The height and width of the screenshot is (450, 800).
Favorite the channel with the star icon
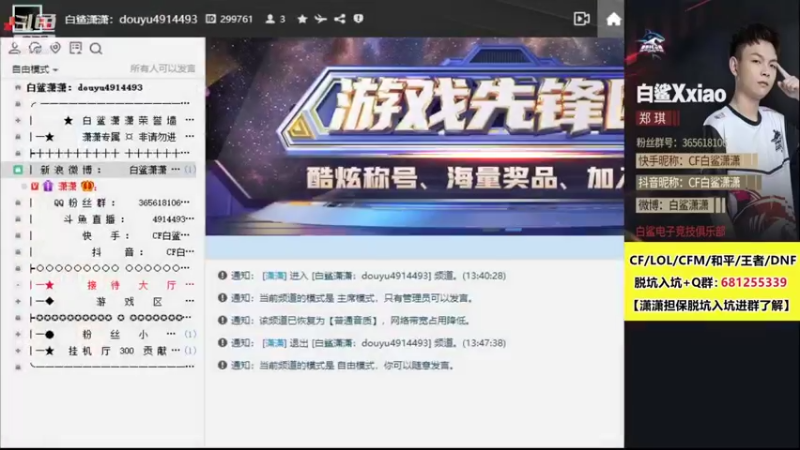pos(302,19)
